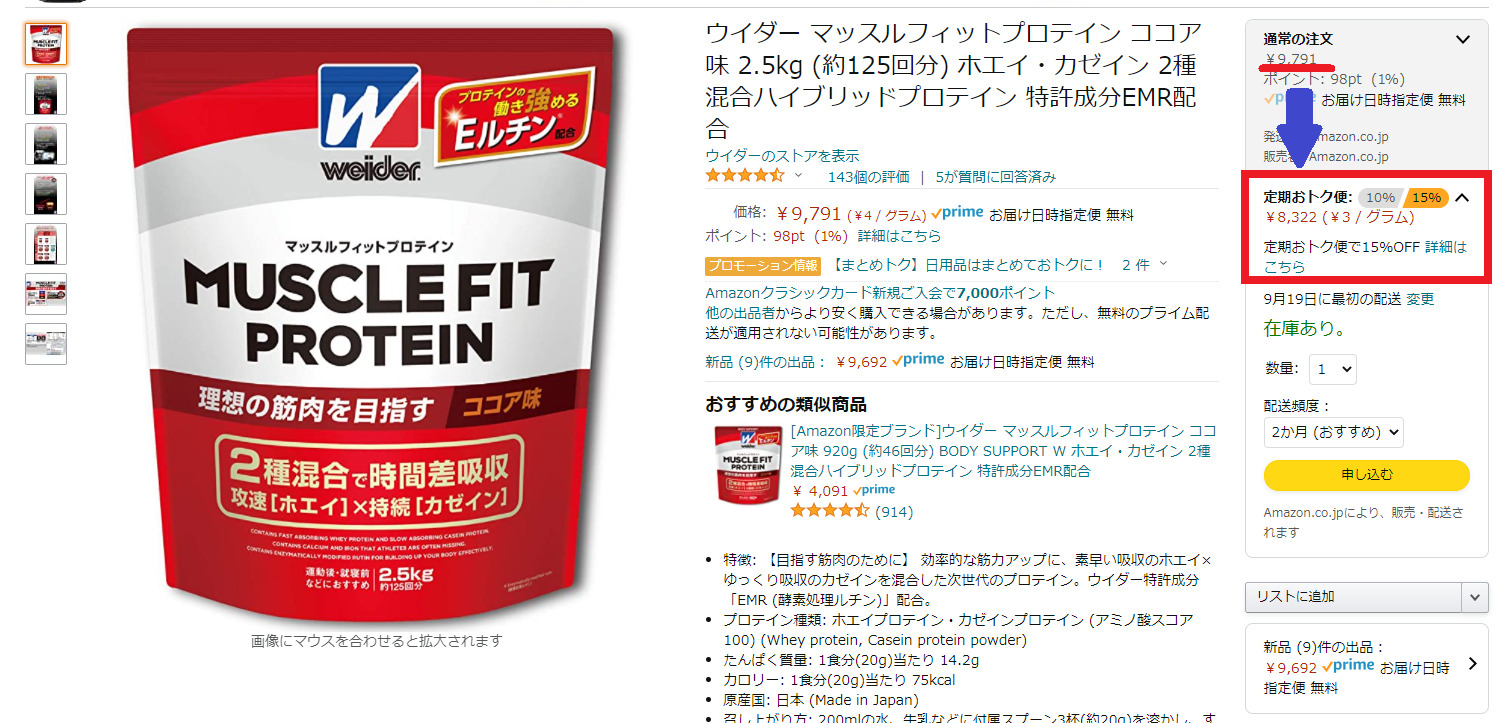The image size is (1505, 723).
Task: Expand the promotion 2 件 dropdown
Action: click(x=1145, y=265)
